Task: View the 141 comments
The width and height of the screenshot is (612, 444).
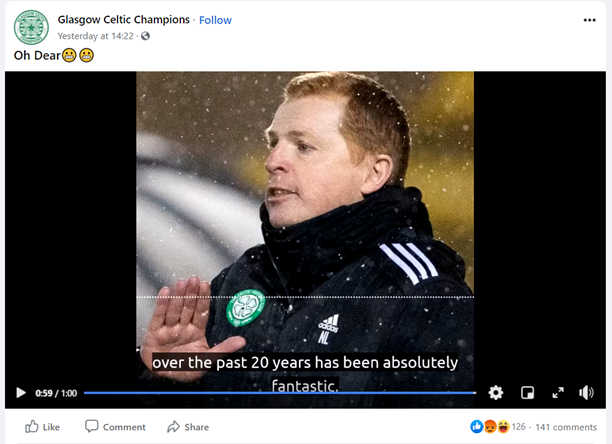Action: click(566, 427)
